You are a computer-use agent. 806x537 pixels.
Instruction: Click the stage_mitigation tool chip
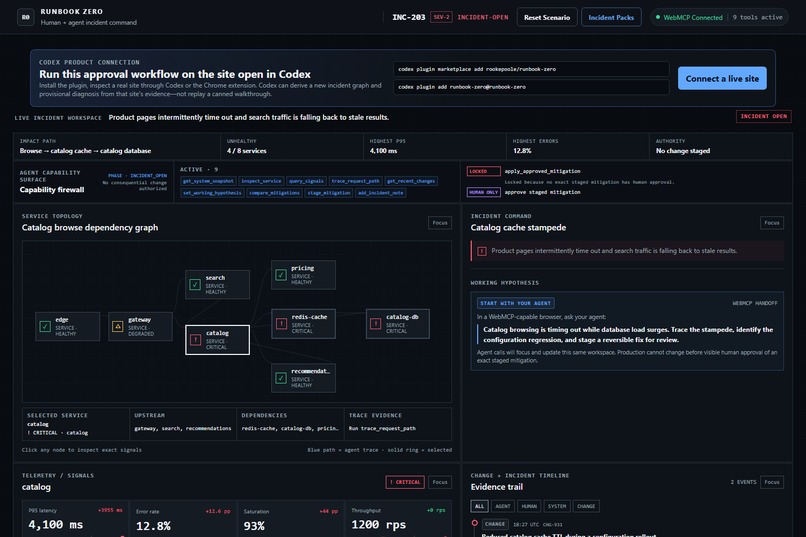[329, 193]
